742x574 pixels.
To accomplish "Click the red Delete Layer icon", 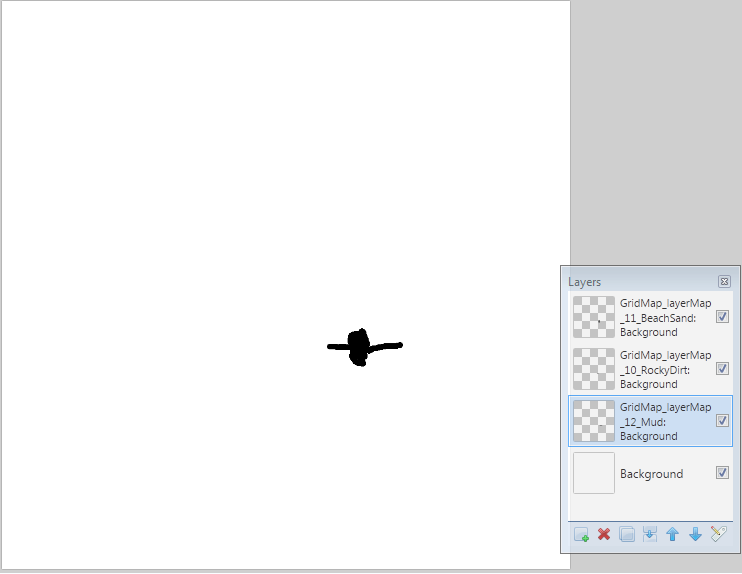I will [604, 534].
